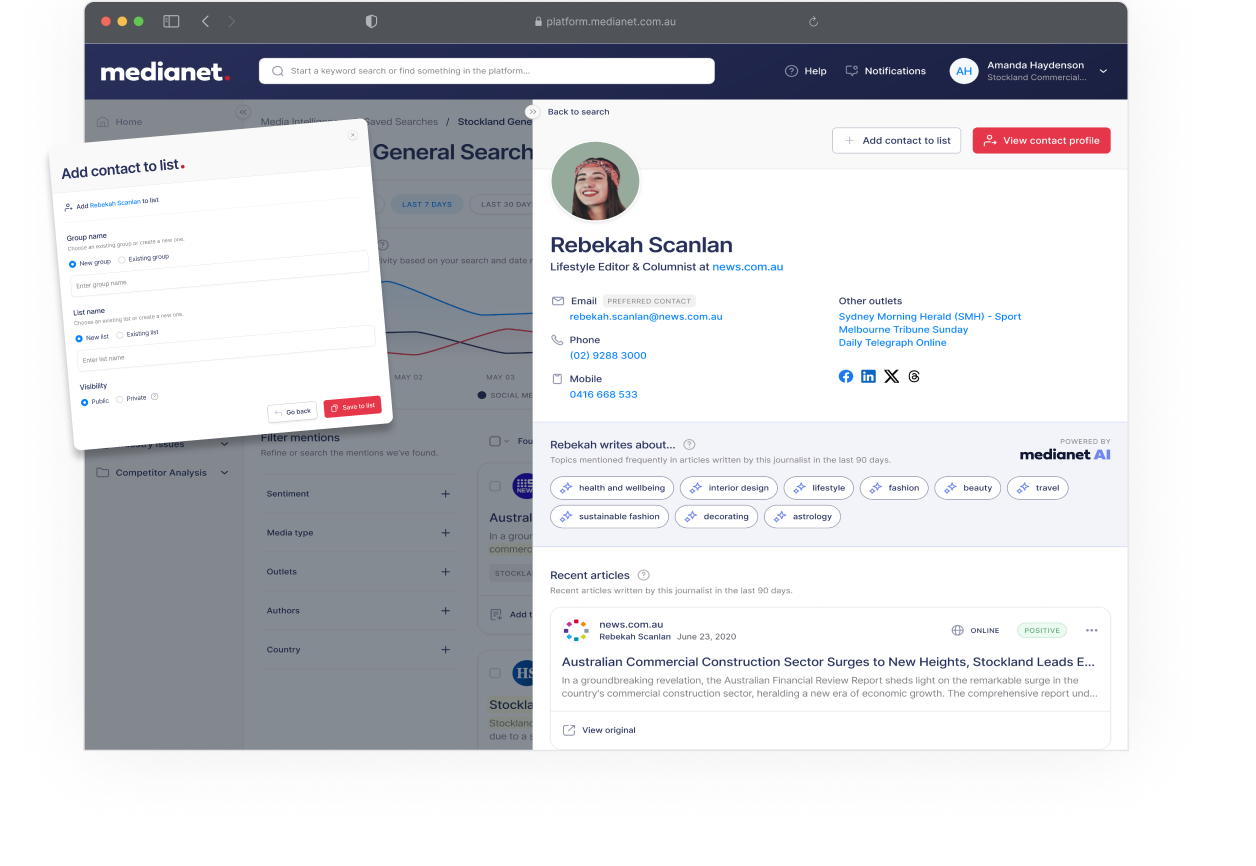Select the Existing group radio button

pyautogui.click(x=122, y=261)
